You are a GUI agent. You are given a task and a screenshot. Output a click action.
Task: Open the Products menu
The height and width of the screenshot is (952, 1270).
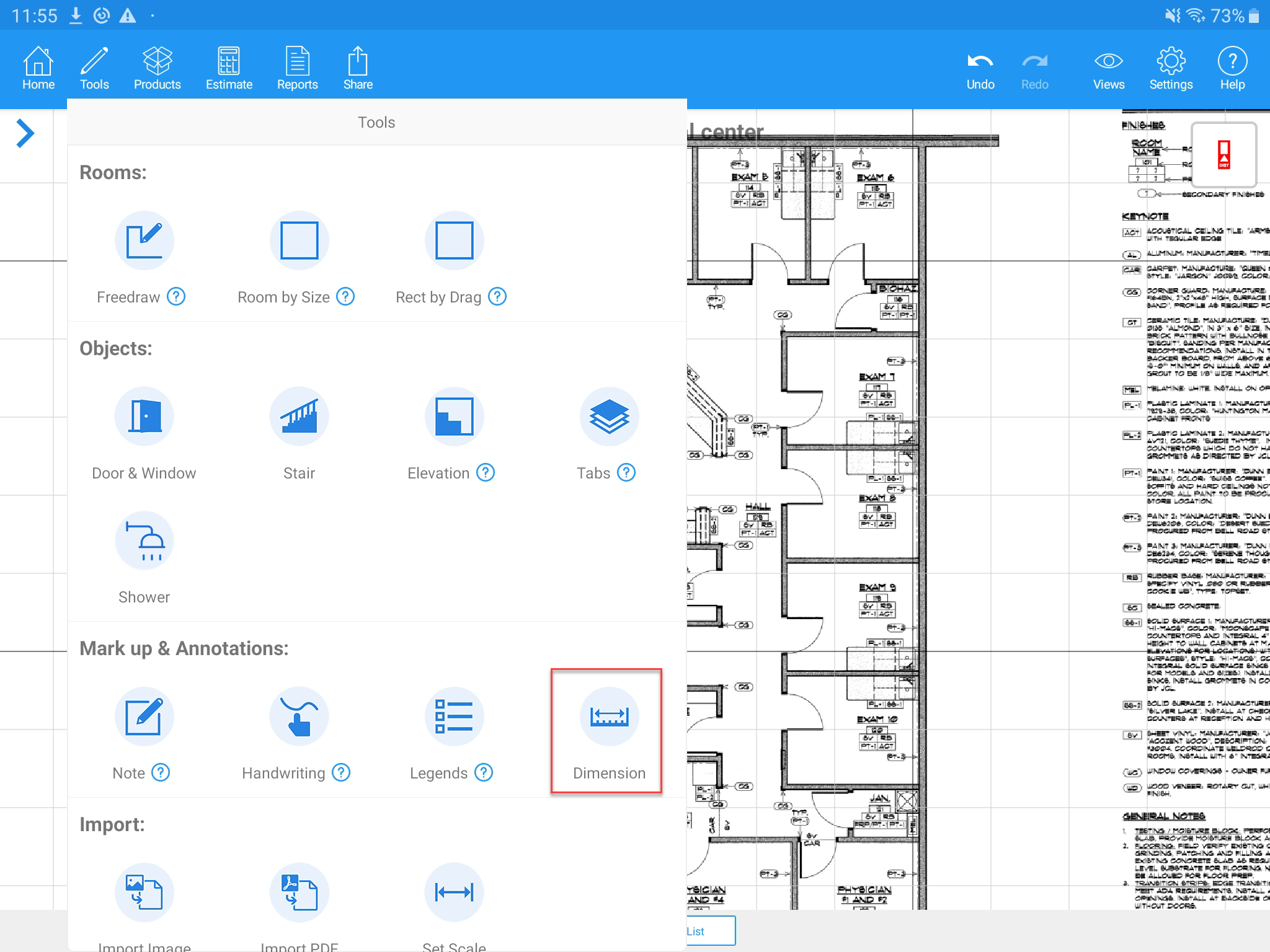(157, 68)
